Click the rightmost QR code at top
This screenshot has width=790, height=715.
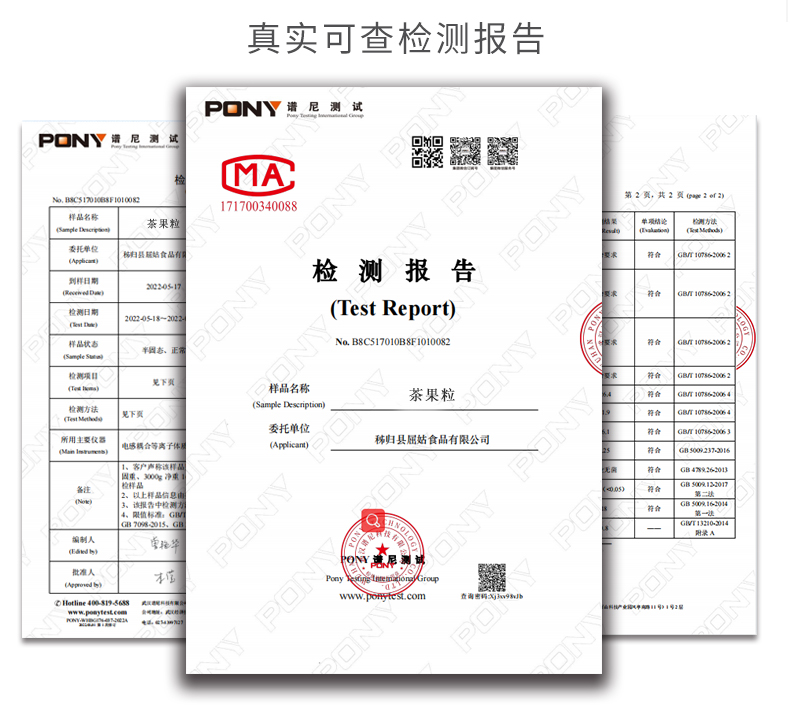(x=502, y=152)
